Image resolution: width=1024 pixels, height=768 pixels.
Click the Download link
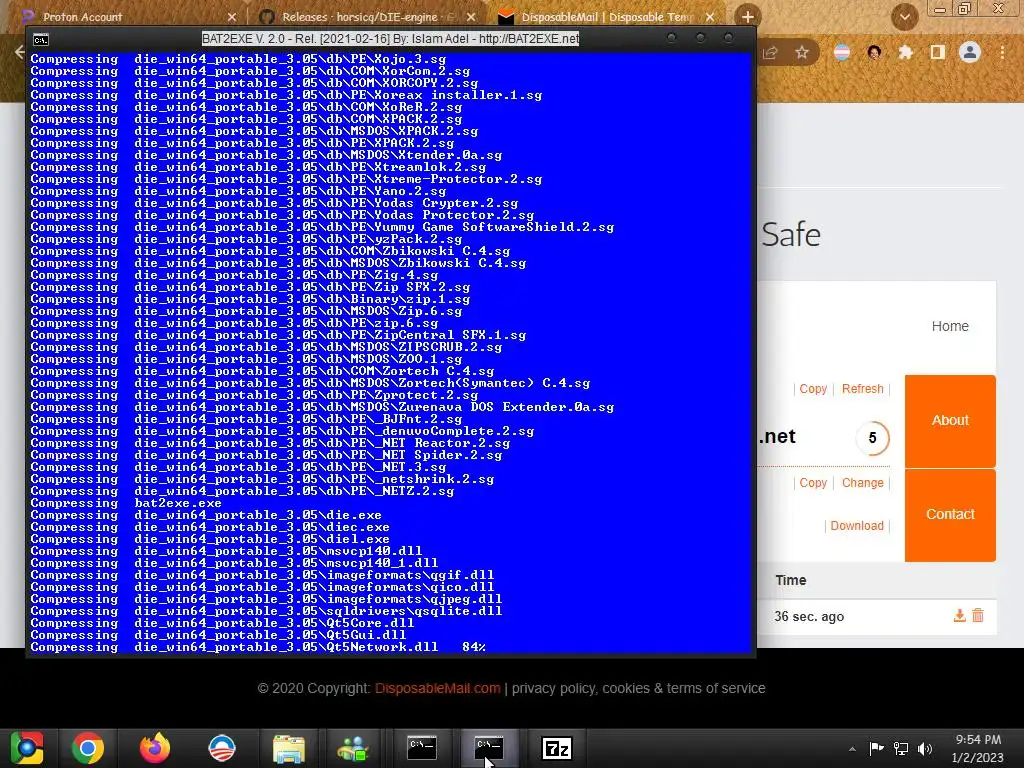(x=857, y=526)
